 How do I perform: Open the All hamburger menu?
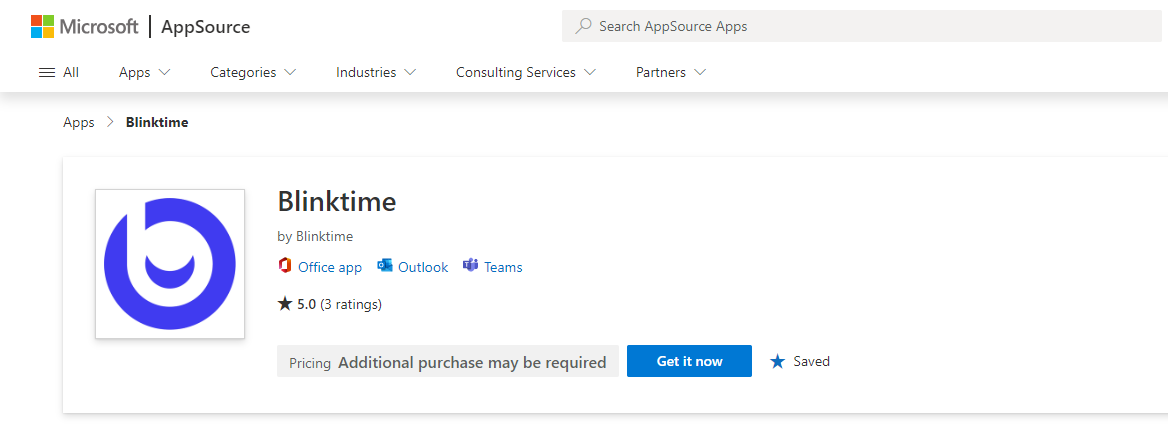point(59,72)
